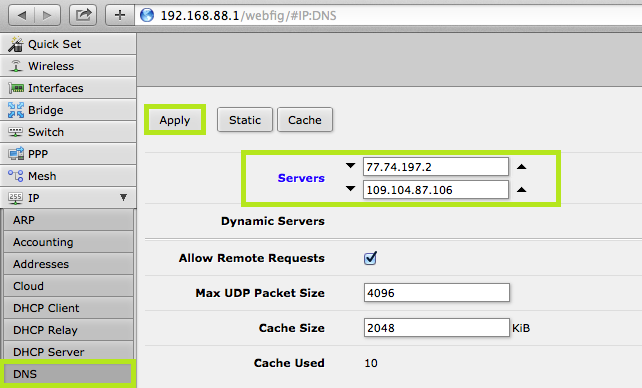Uncheck the Allow Remote Requests checkbox
The height and width of the screenshot is (388, 642).
tap(370, 258)
